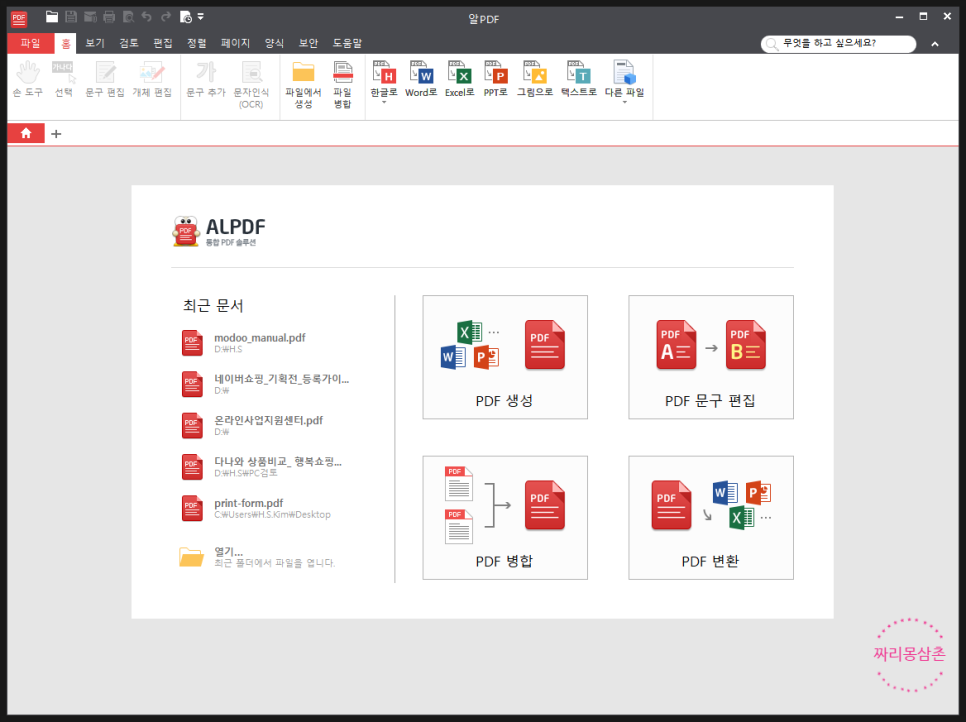Switch to the 검토 ribbon tab

pos(129,43)
